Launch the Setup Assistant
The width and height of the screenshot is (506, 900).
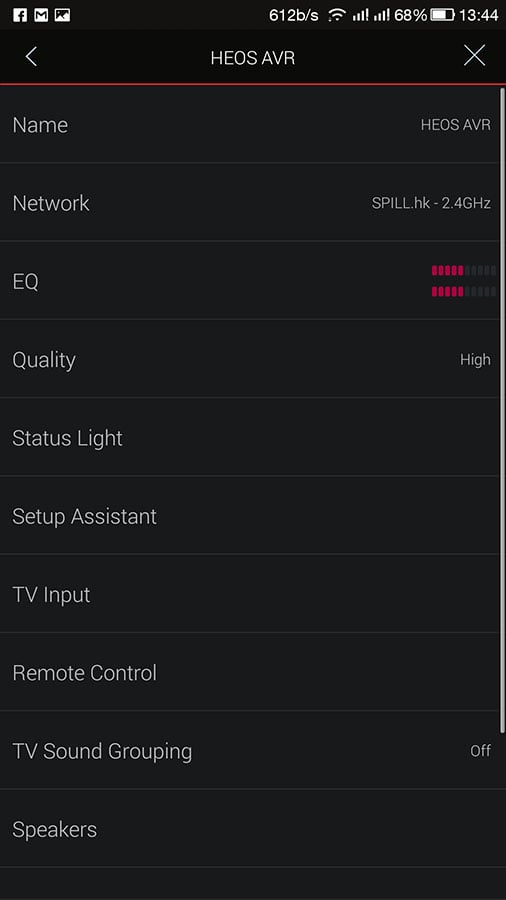click(250, 515)
